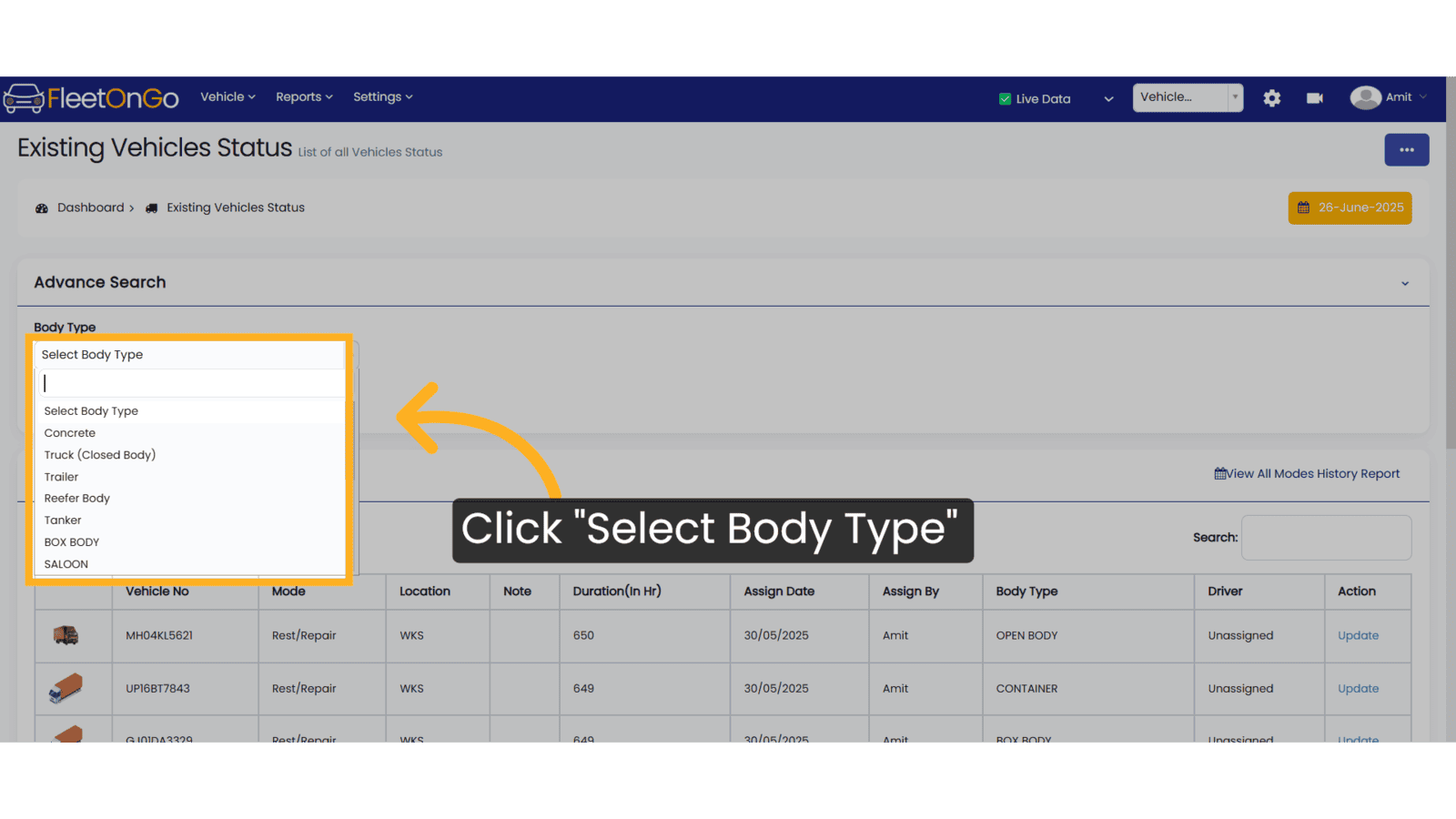Sort by Assign By column header
Screen dimensions: 1456x819
click(x=925, y=591)
